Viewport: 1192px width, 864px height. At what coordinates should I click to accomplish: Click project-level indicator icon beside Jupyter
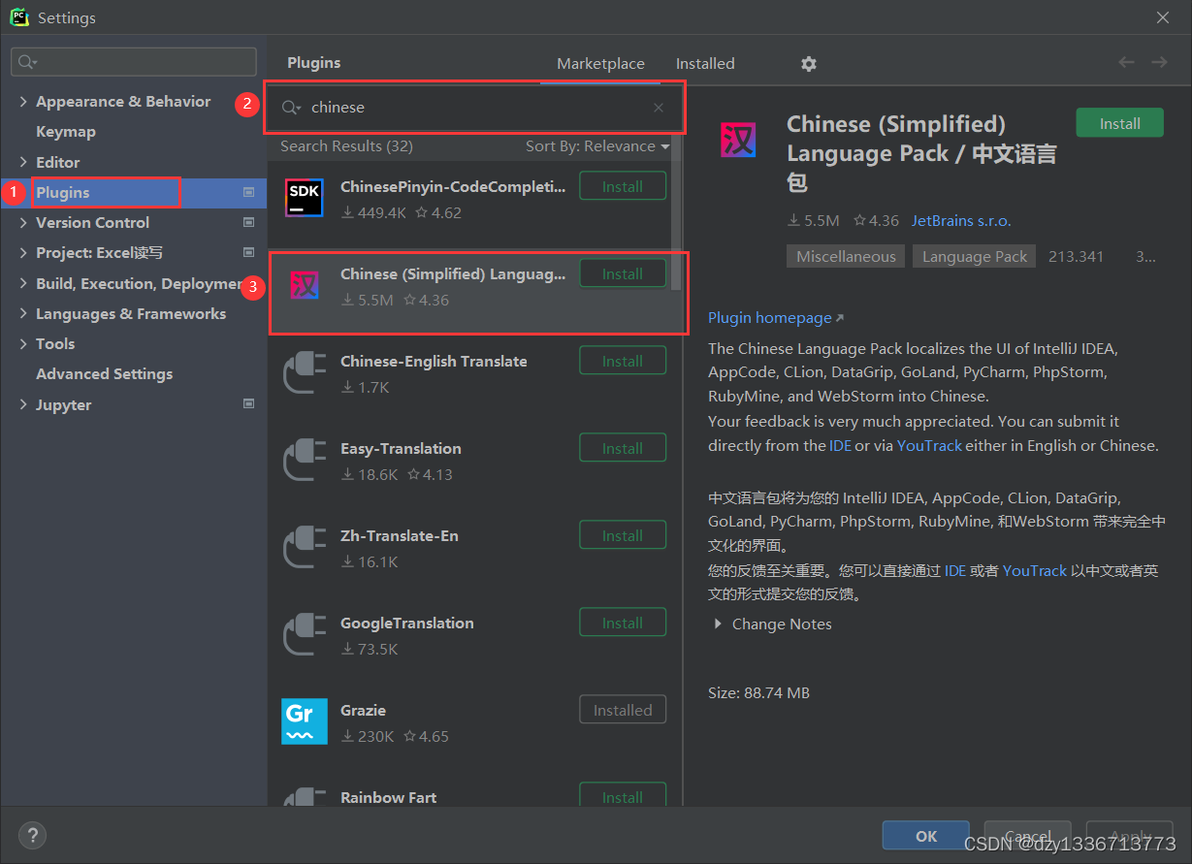coord(249,404)
